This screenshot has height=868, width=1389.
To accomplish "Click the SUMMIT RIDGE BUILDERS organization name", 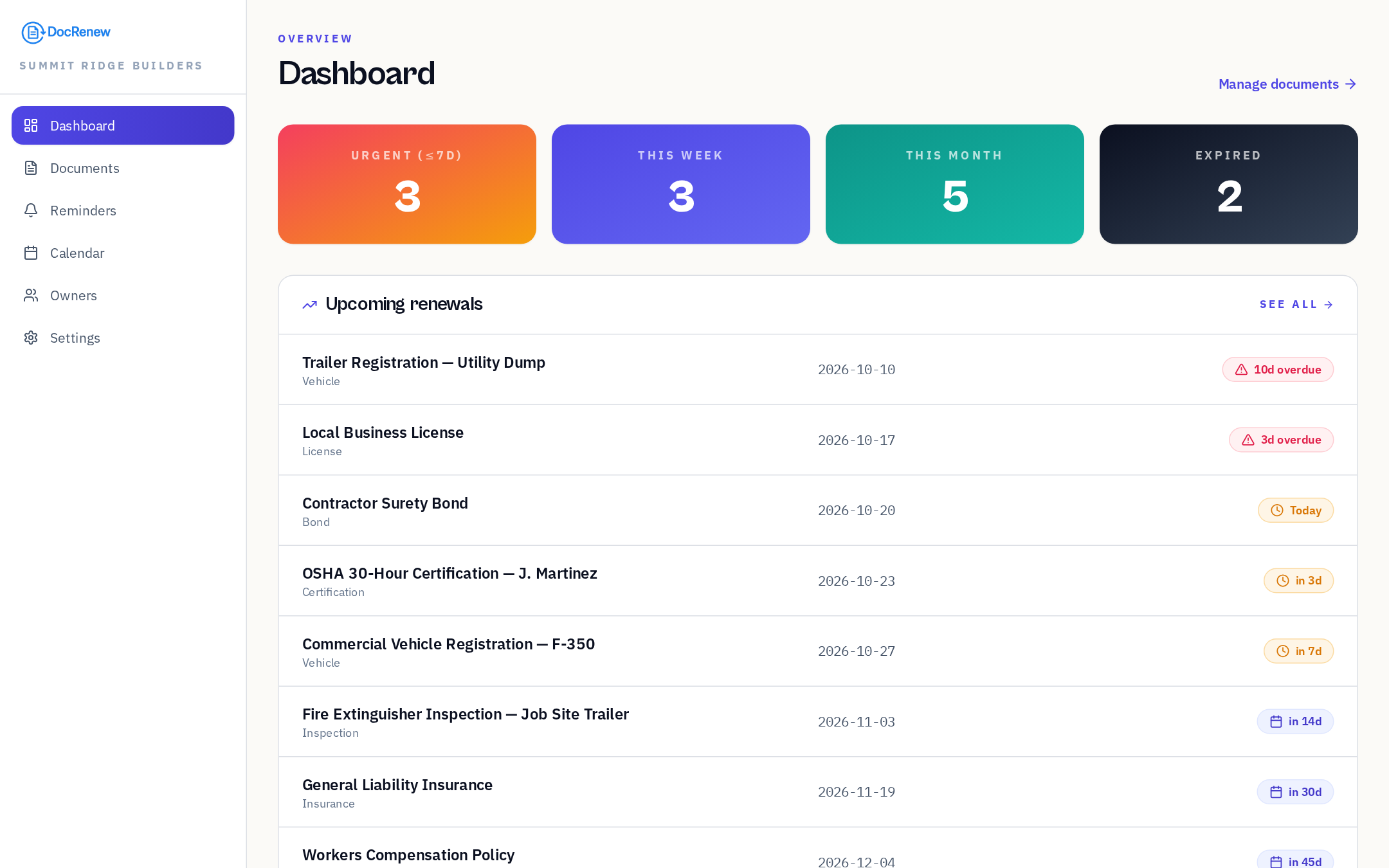I will tap(111, 66).
